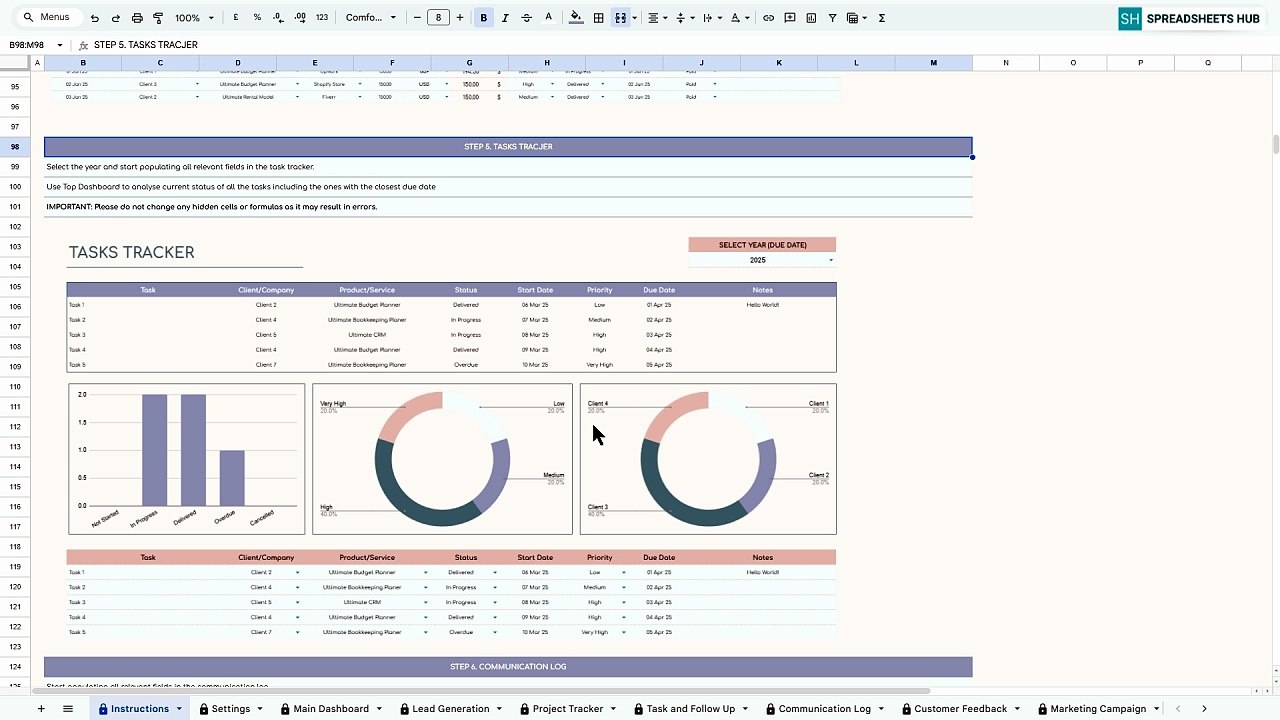
Task: Toggle italic formatting button
Action: point(505,18)
